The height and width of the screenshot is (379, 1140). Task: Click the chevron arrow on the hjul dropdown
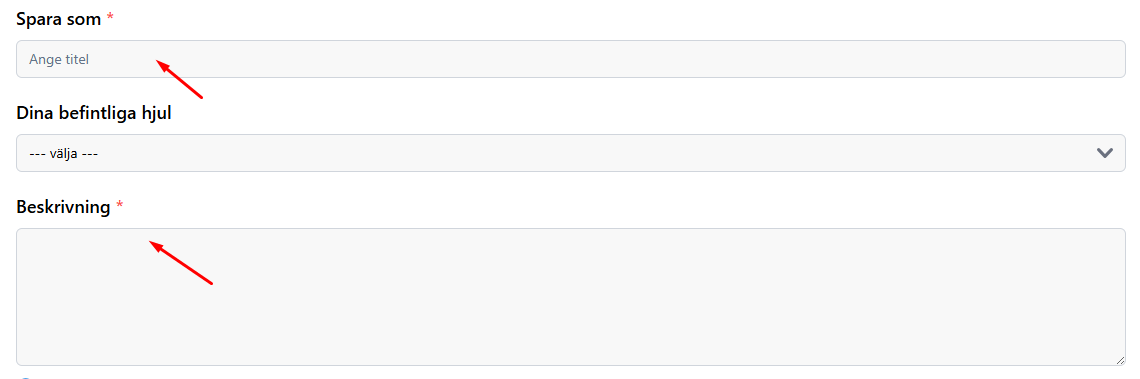[x=1104, y=153]
